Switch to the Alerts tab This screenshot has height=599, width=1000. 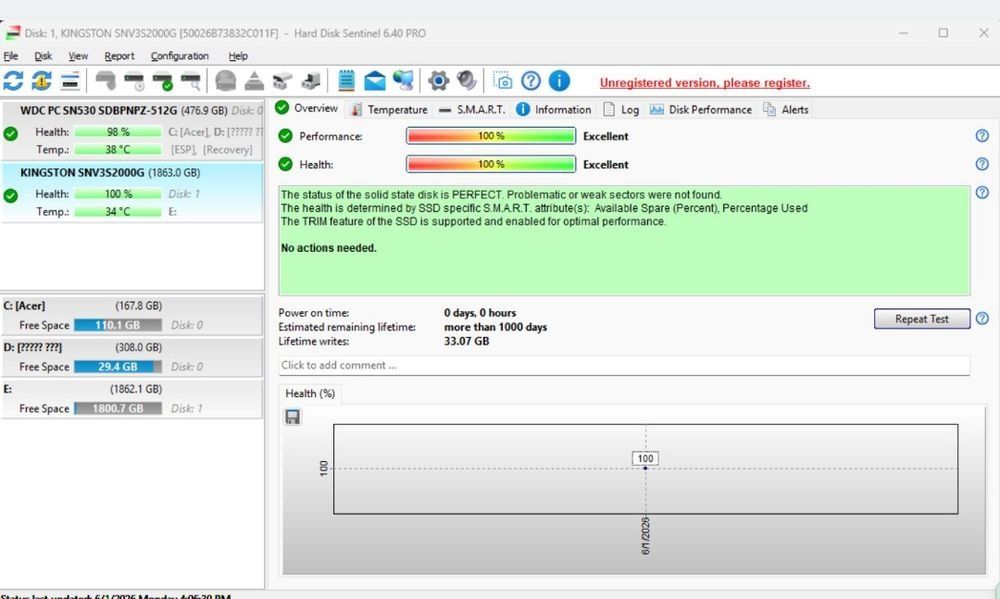click(x=786, y=110)
